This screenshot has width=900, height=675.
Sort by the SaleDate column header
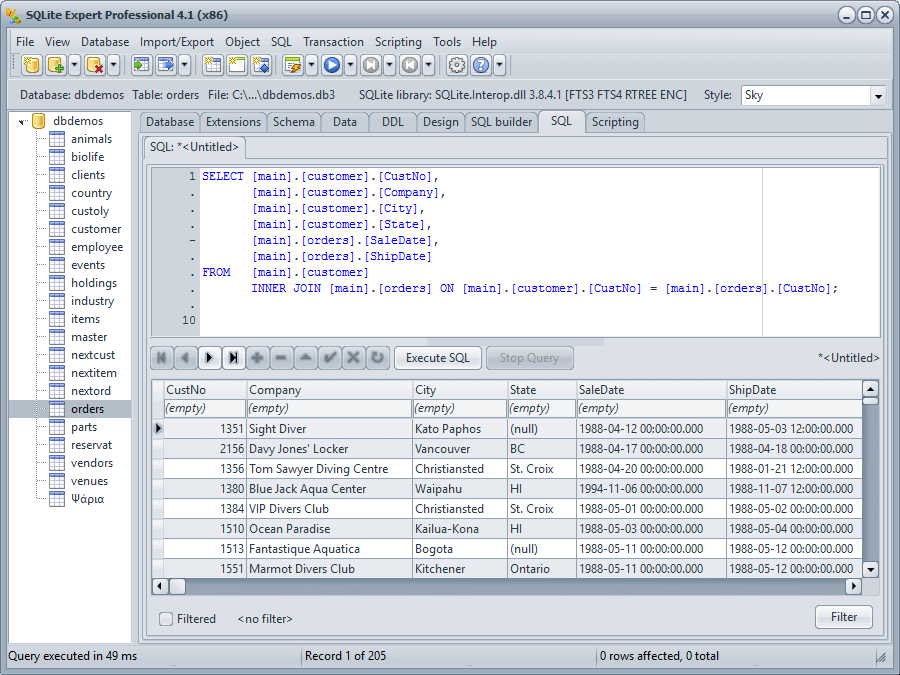[x=651, y=390]
